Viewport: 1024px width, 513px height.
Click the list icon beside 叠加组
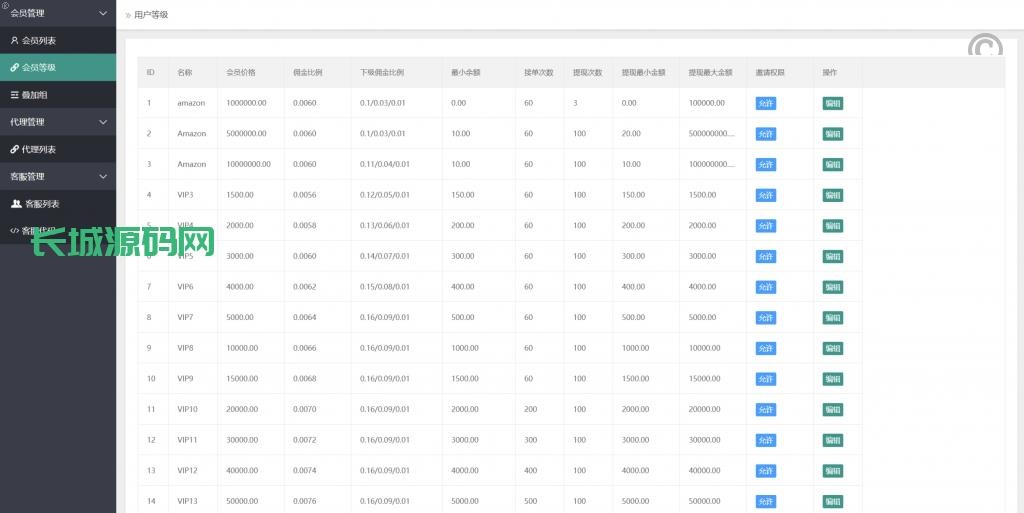14,95
